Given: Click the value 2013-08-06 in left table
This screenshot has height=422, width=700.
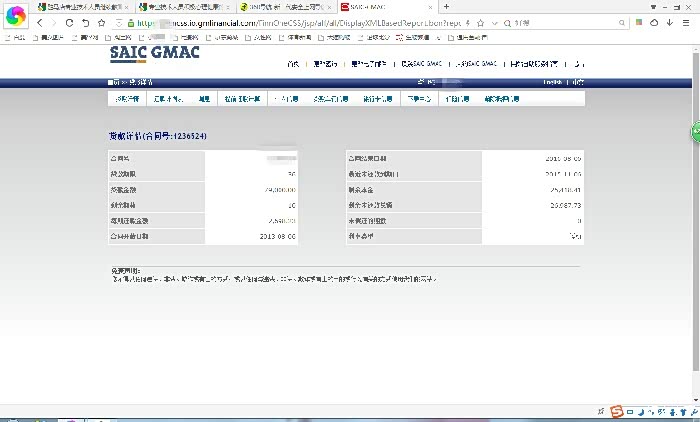Looking at the screenshot, I should pos(277,236).
